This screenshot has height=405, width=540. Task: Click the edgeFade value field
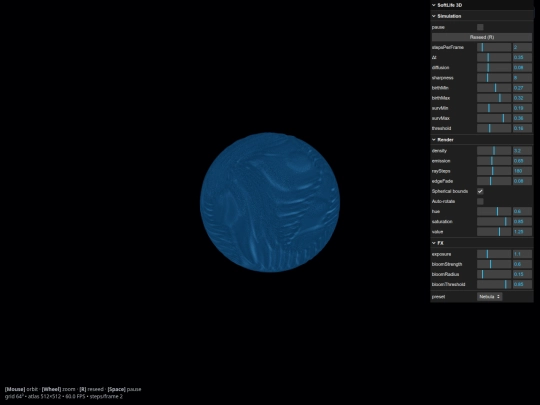pos(522,181)
